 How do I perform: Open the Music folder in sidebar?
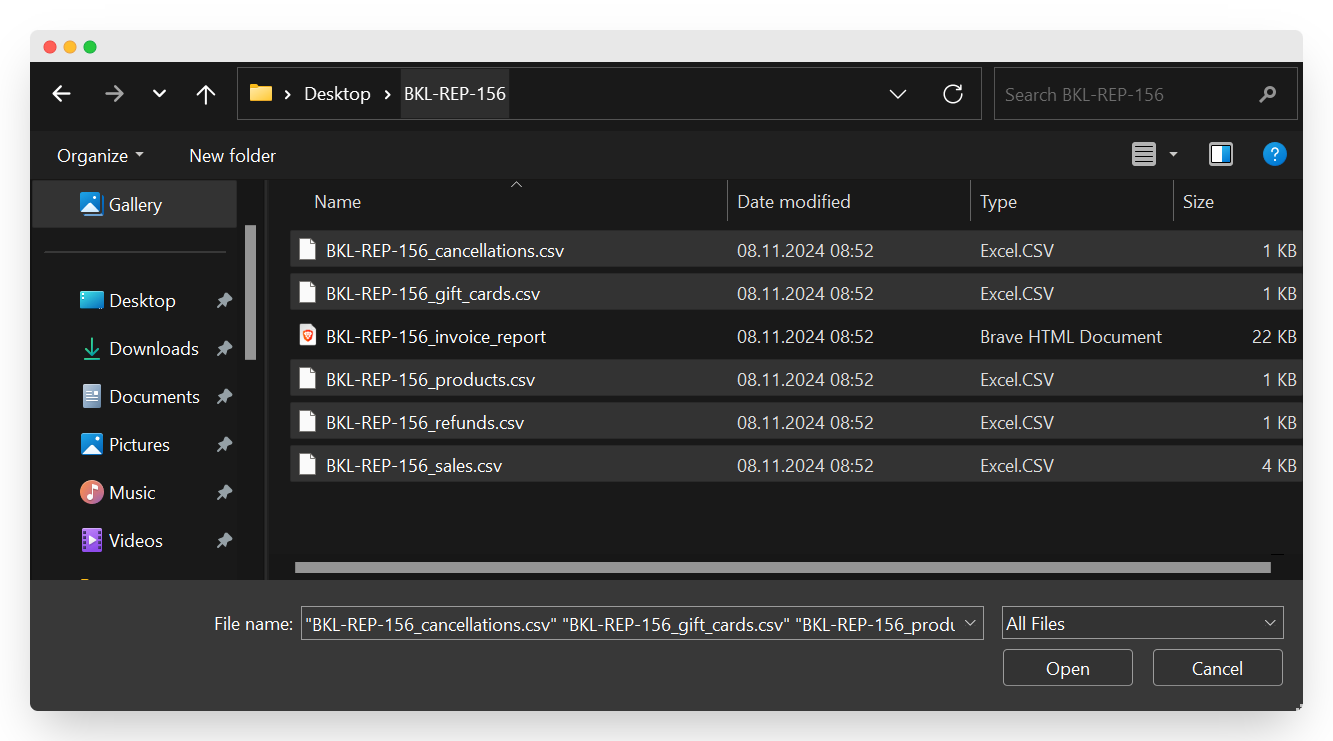tap(133, 492)
